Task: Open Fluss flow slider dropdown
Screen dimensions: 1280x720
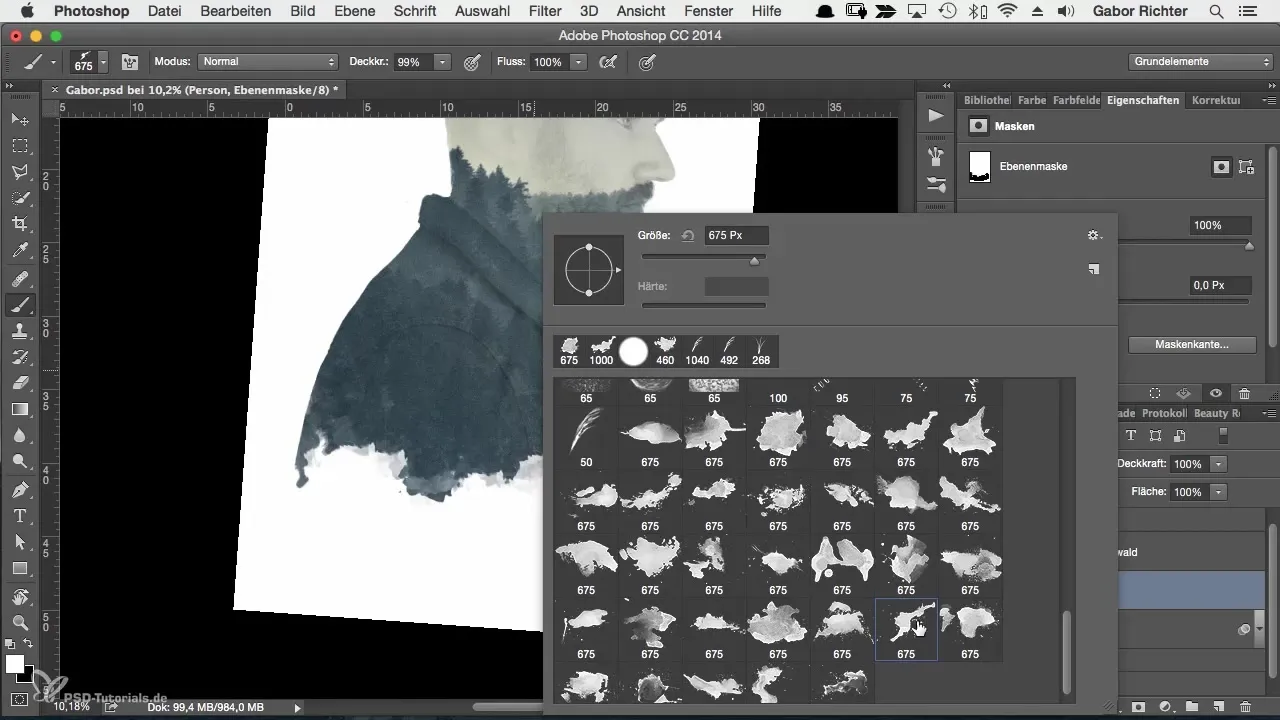Action: 578,62
